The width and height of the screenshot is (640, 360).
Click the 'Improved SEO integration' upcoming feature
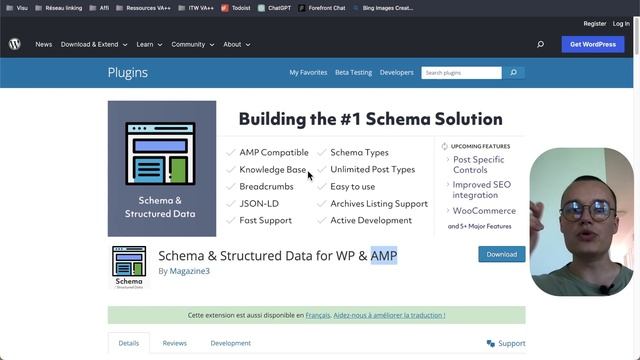pos(482,190)
